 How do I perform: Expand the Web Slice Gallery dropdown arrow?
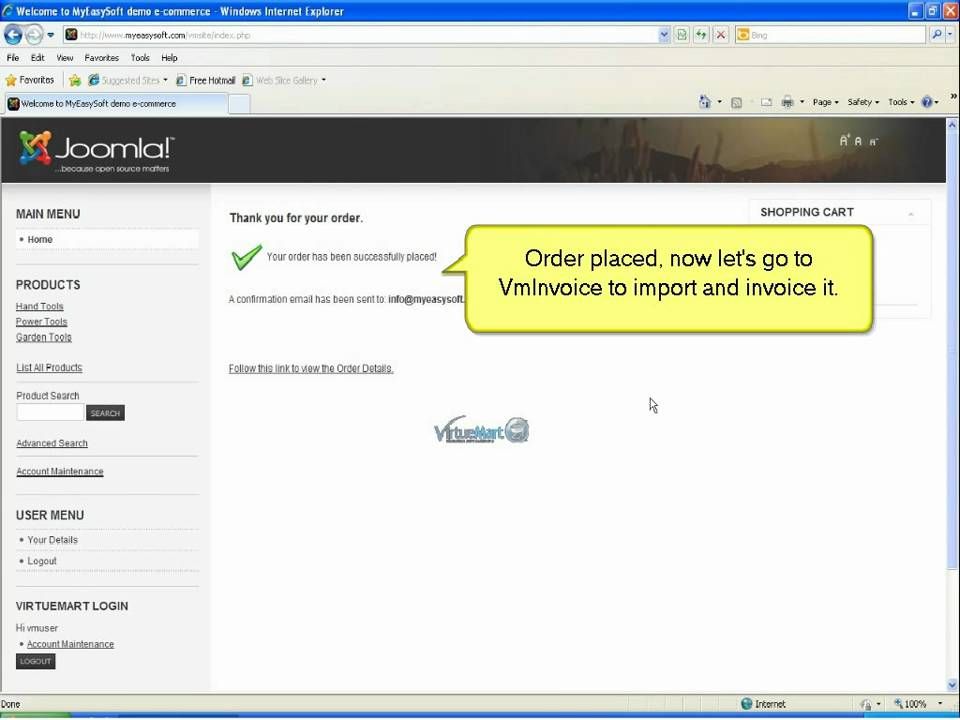[324, 80]
